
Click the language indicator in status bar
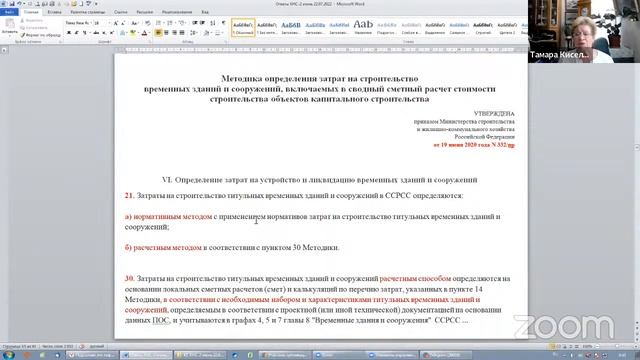point(97,346)
